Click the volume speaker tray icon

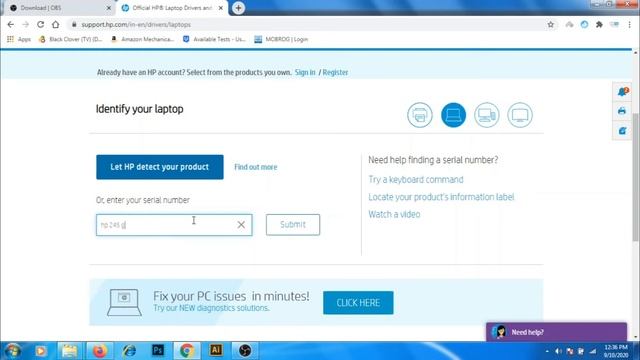click(558, 351)
